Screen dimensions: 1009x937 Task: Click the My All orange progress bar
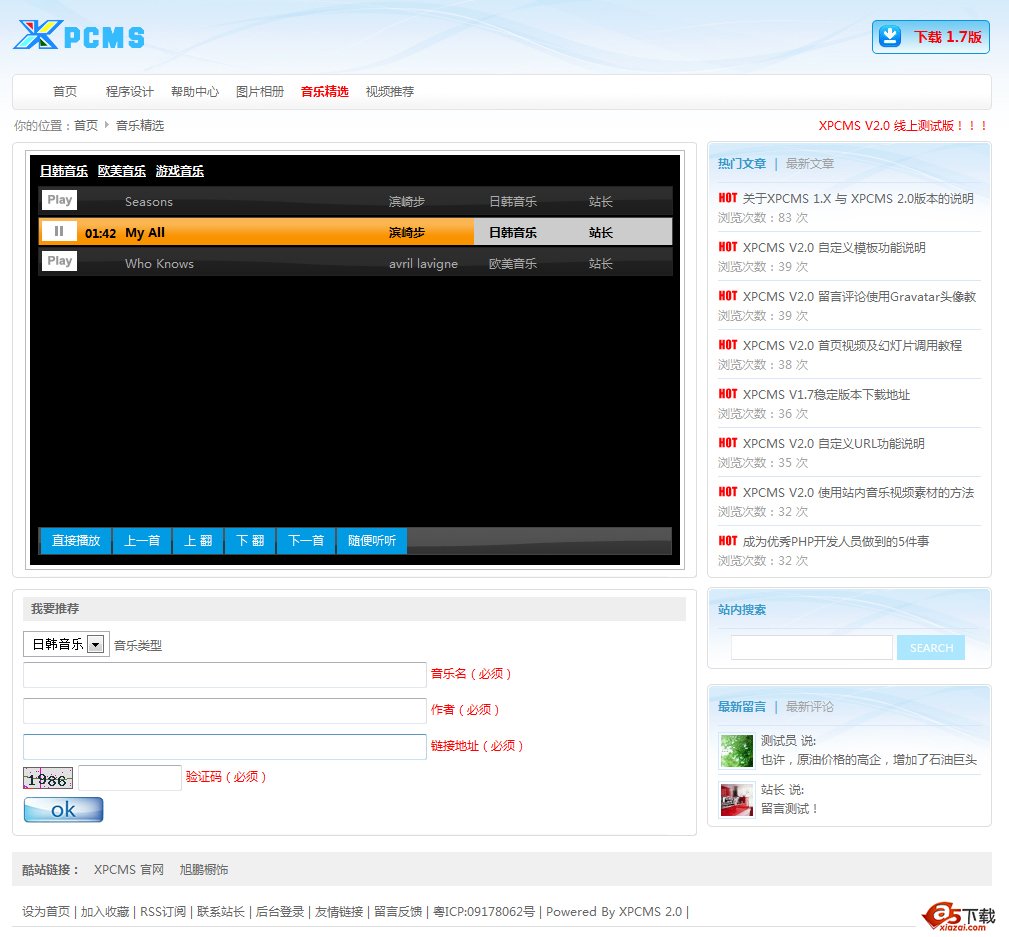(x=256, y=232)
